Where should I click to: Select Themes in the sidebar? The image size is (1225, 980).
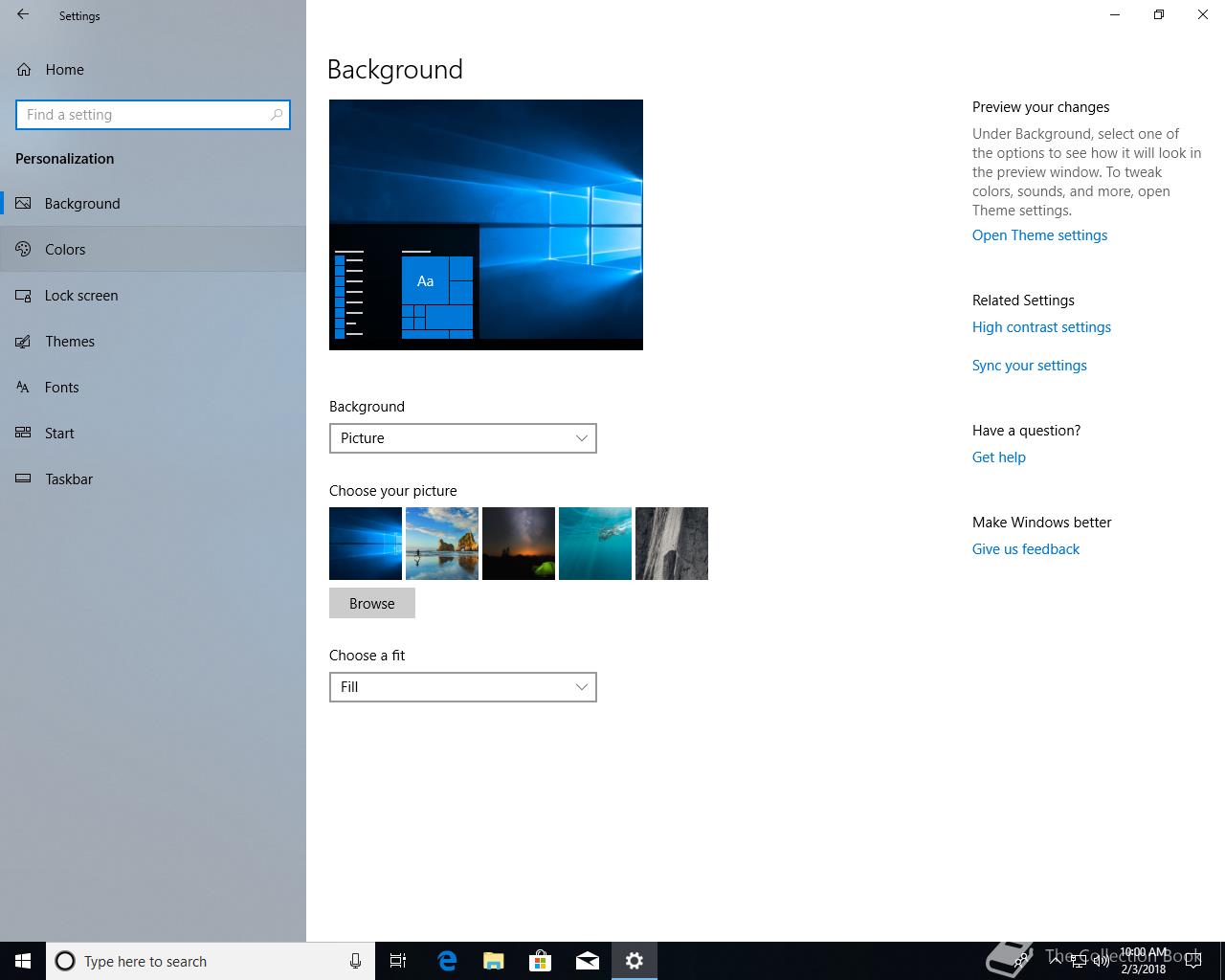click(69, 342)
